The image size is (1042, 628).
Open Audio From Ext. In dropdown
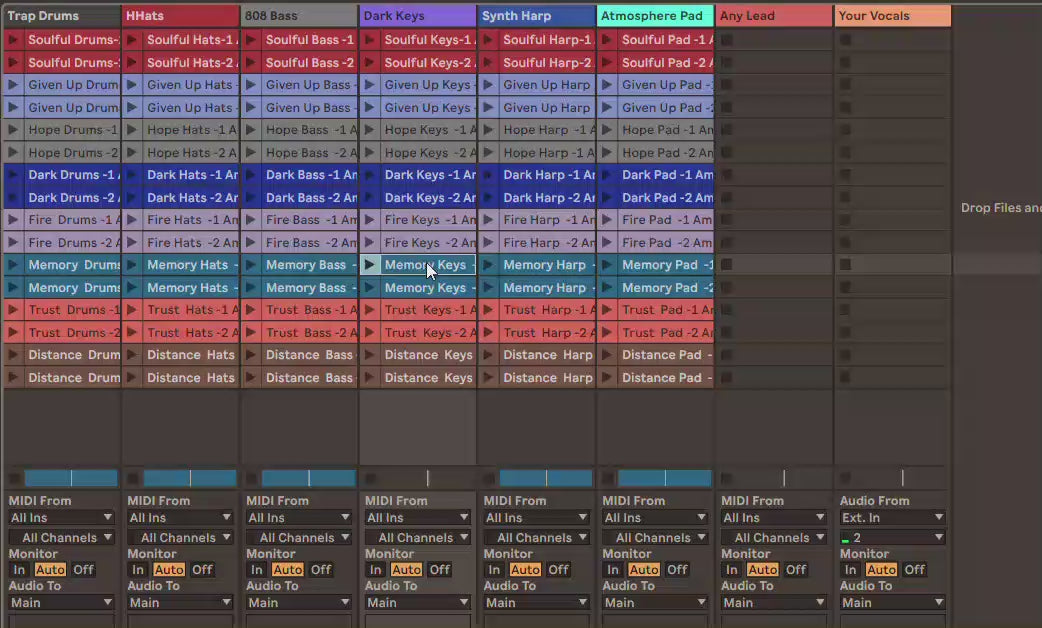coord(892,518)
